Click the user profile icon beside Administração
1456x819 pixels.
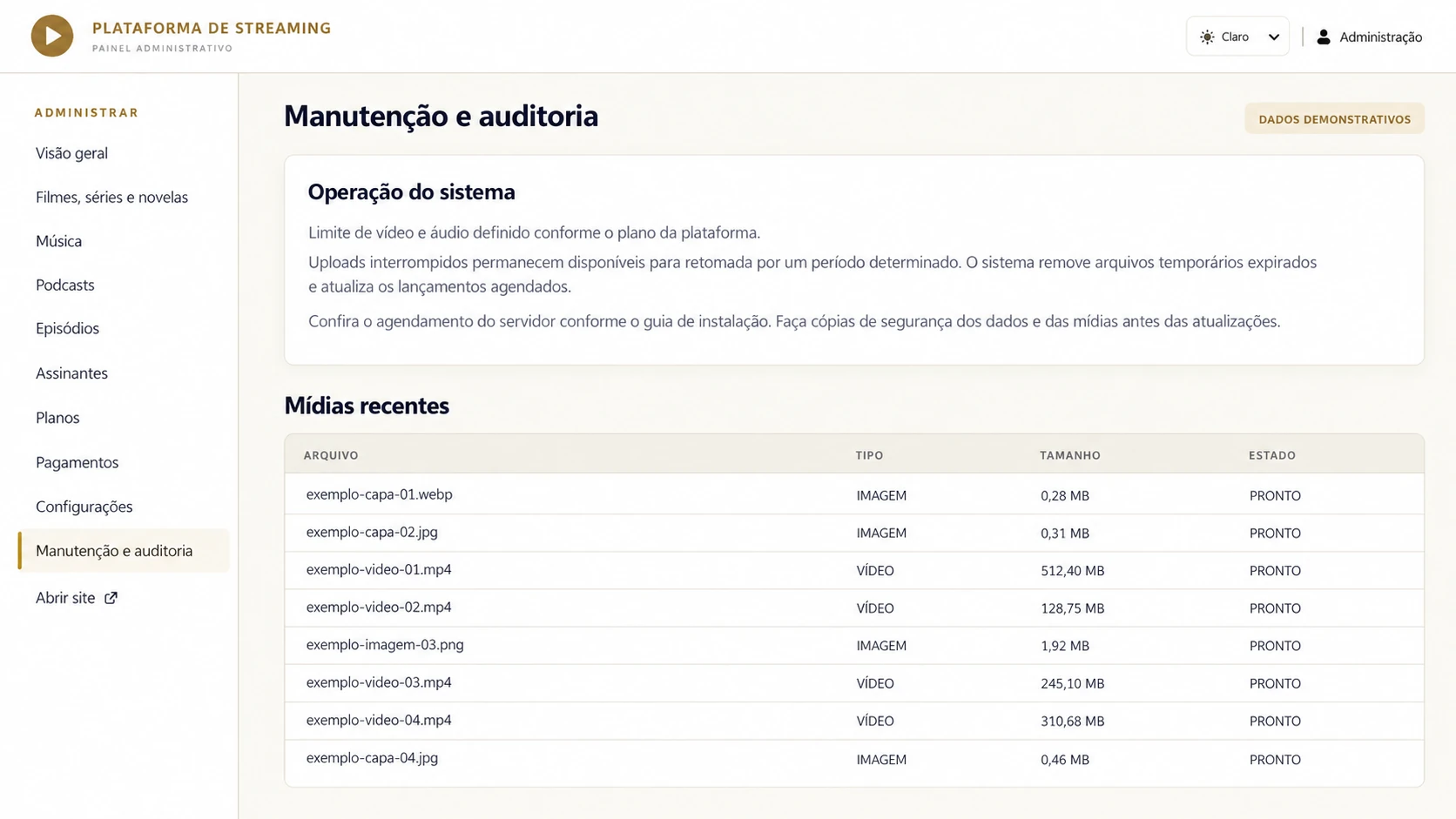pyautogui.click(x=1324, y=37)
